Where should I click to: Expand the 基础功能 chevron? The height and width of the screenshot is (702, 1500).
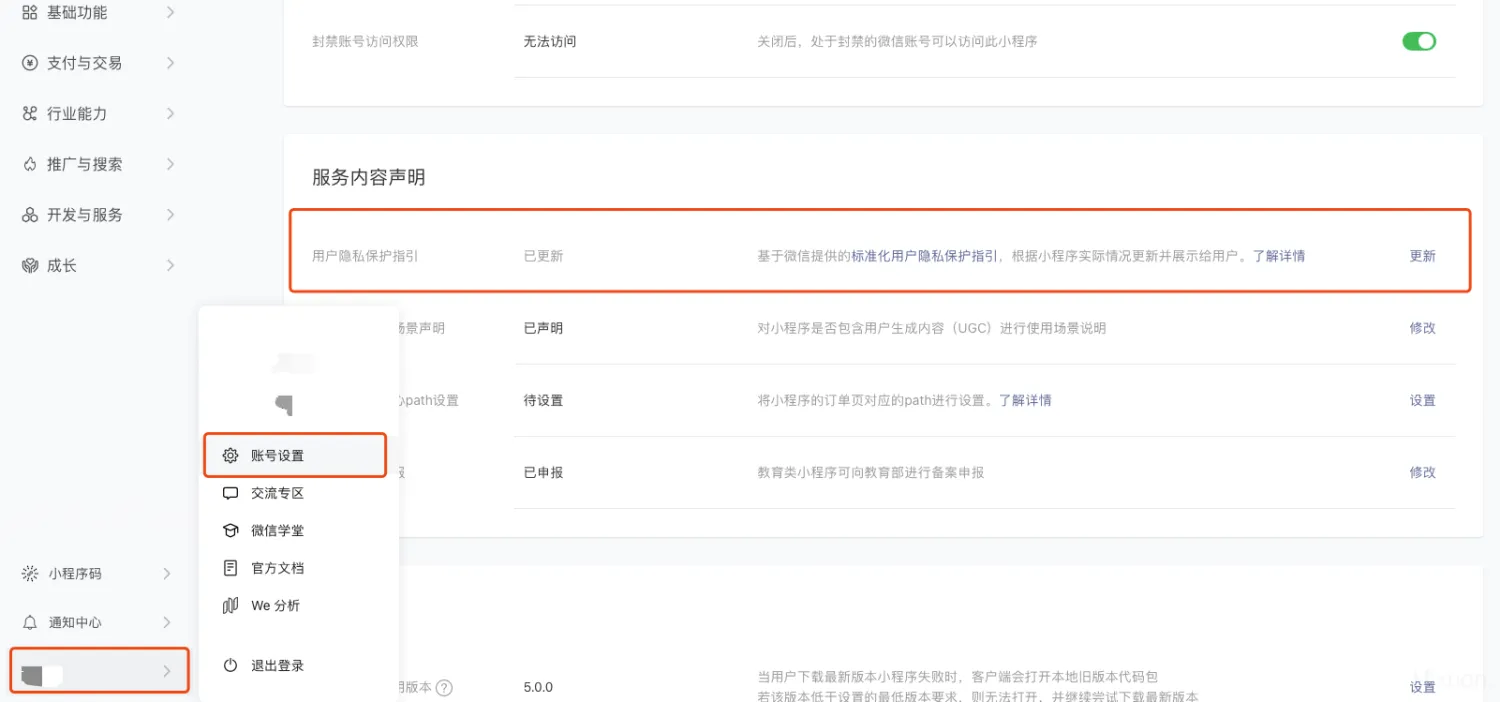[x=170, y=12]
